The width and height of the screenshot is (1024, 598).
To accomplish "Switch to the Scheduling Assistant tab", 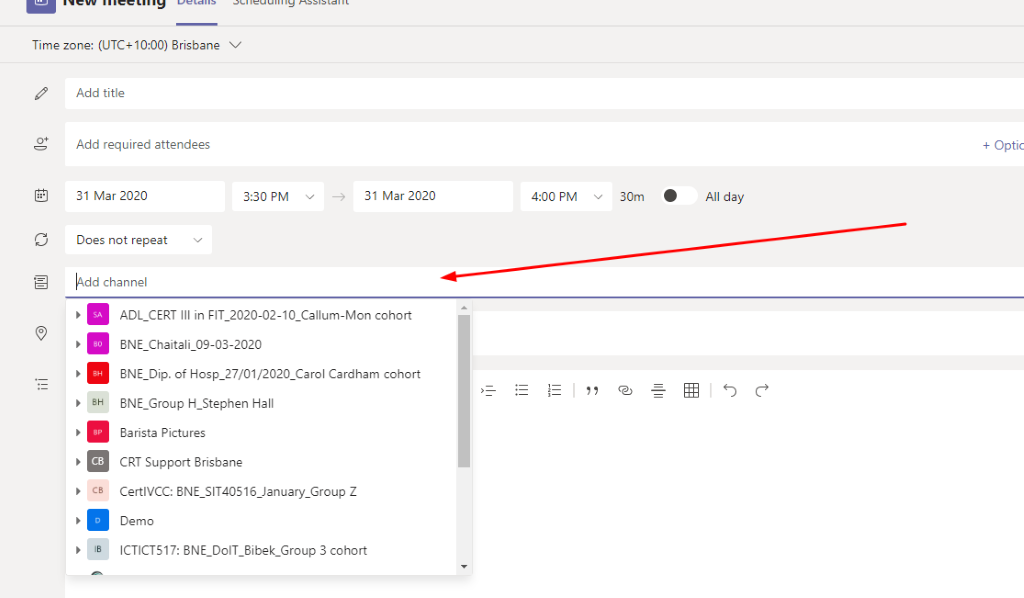I will [291, 4].
